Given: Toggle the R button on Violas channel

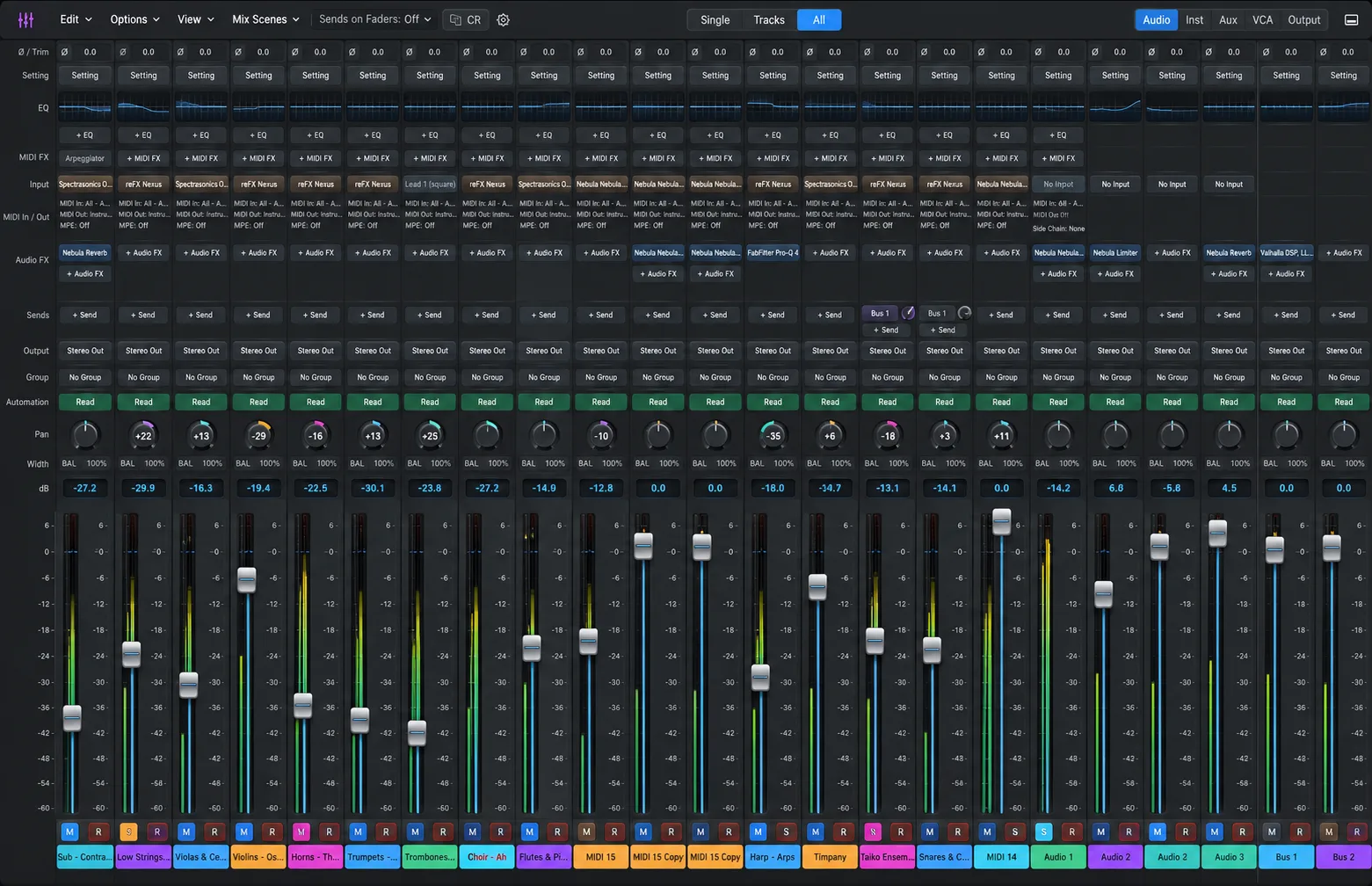Looking at the screenshot, I should pos(214,832).
